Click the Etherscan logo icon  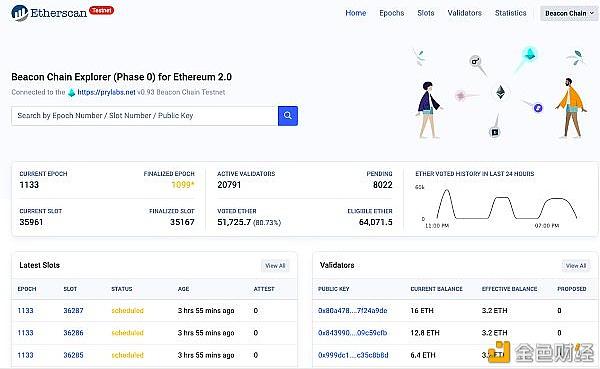pos(20,13)
